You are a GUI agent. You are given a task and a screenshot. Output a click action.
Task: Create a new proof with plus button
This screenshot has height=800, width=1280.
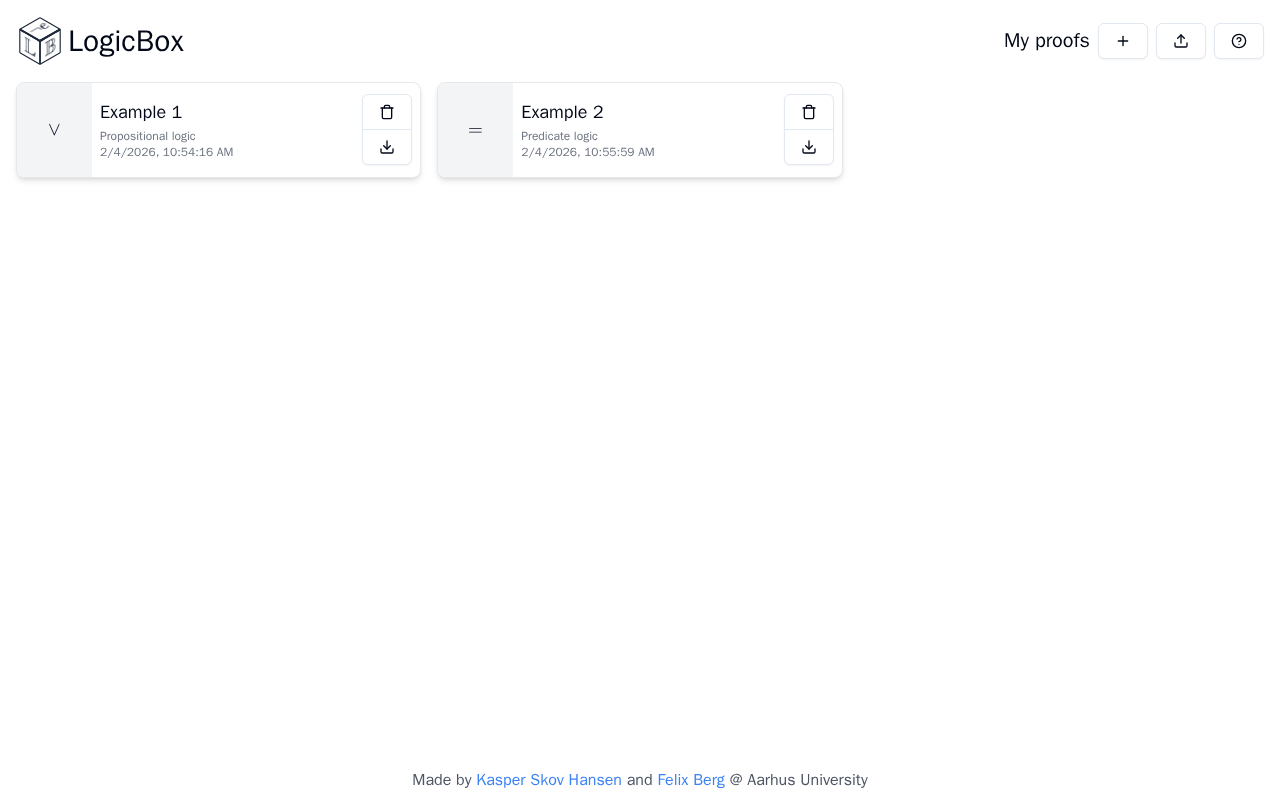coord(1123,41)
